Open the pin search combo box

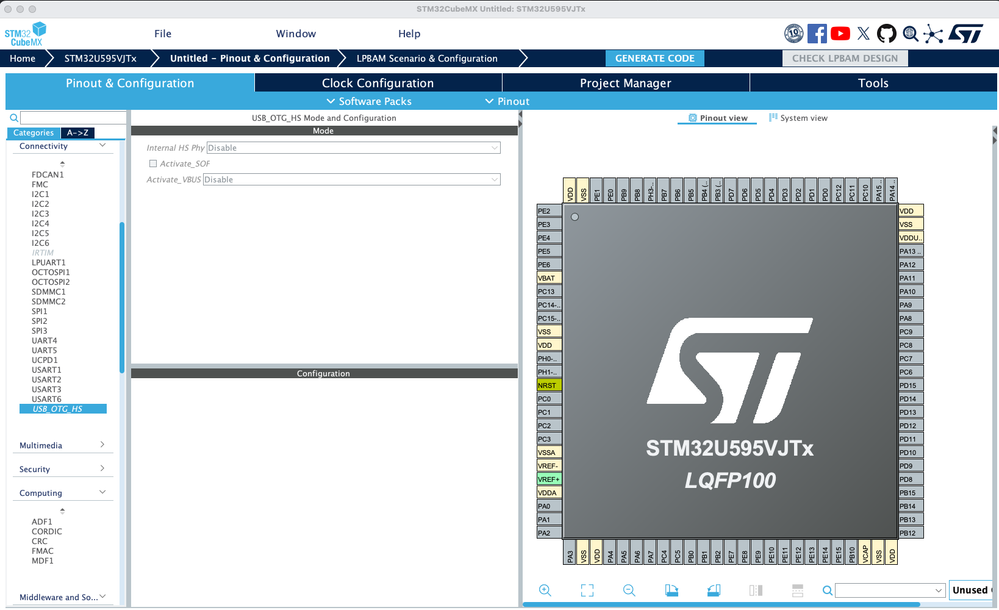tap(890, 590)
